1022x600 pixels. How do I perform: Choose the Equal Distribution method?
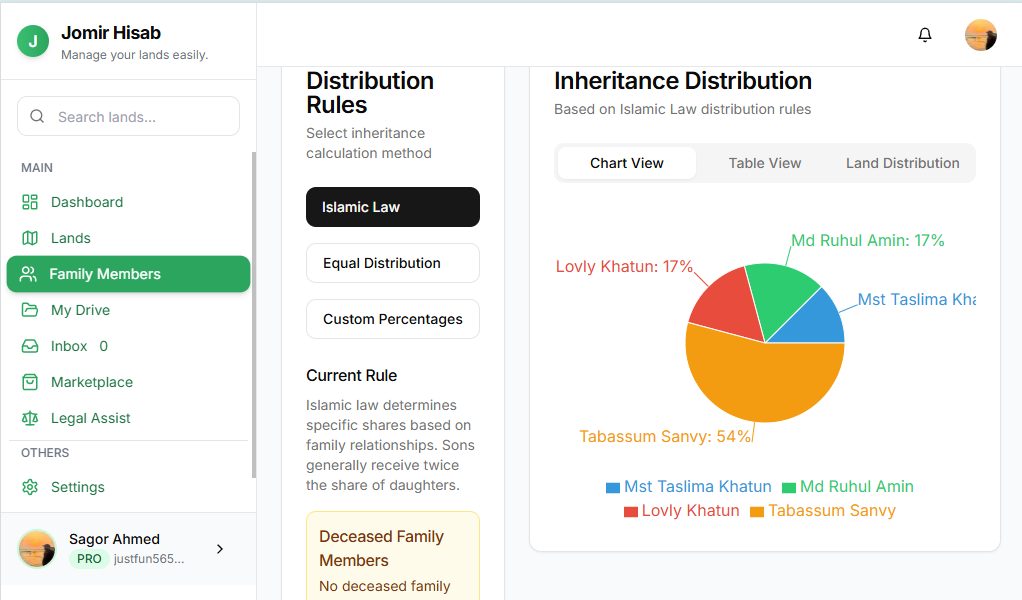tap(392, 263)
